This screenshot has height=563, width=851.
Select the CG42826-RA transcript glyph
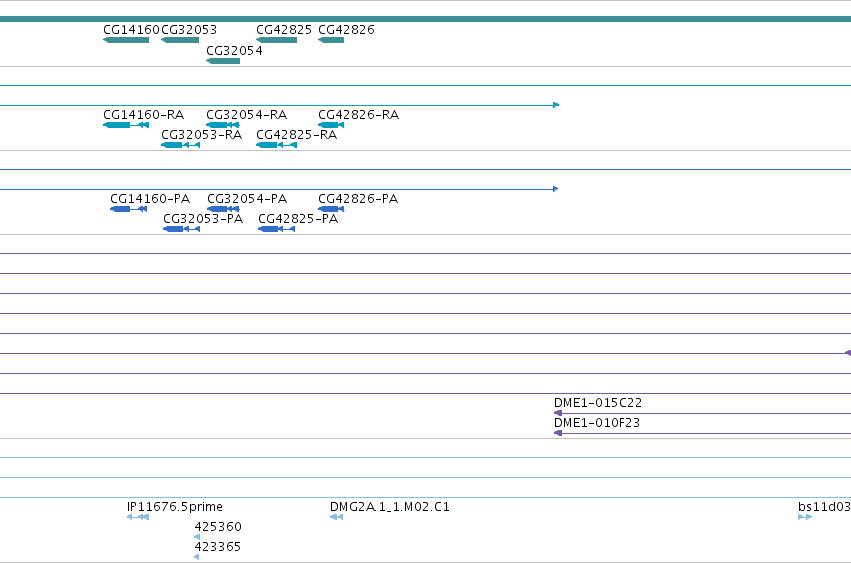[x=331, y=125]
